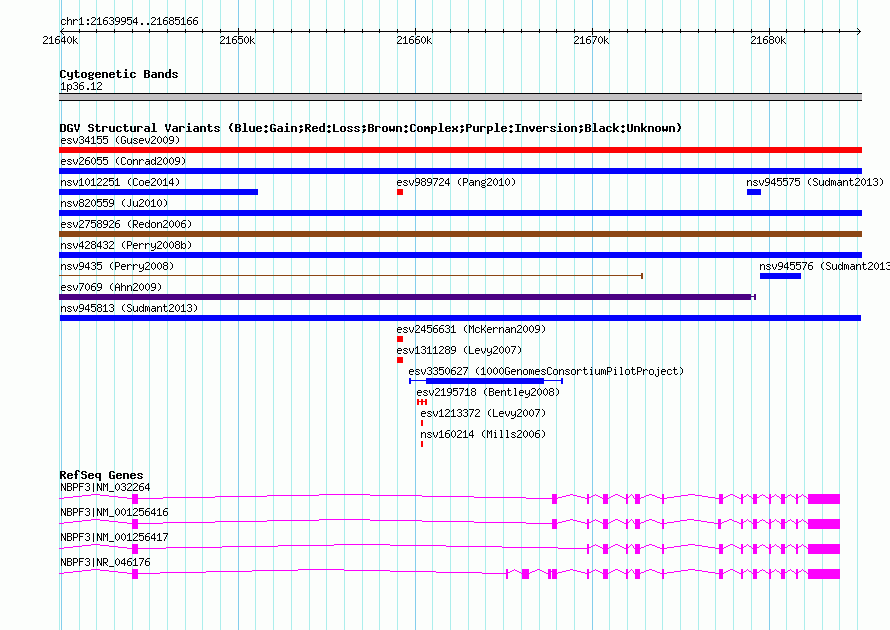The height and width of the screenshot is (630, 890).
Task: Open the NBPF3|NM_001256417 transcript label
Action: (114, 537)
